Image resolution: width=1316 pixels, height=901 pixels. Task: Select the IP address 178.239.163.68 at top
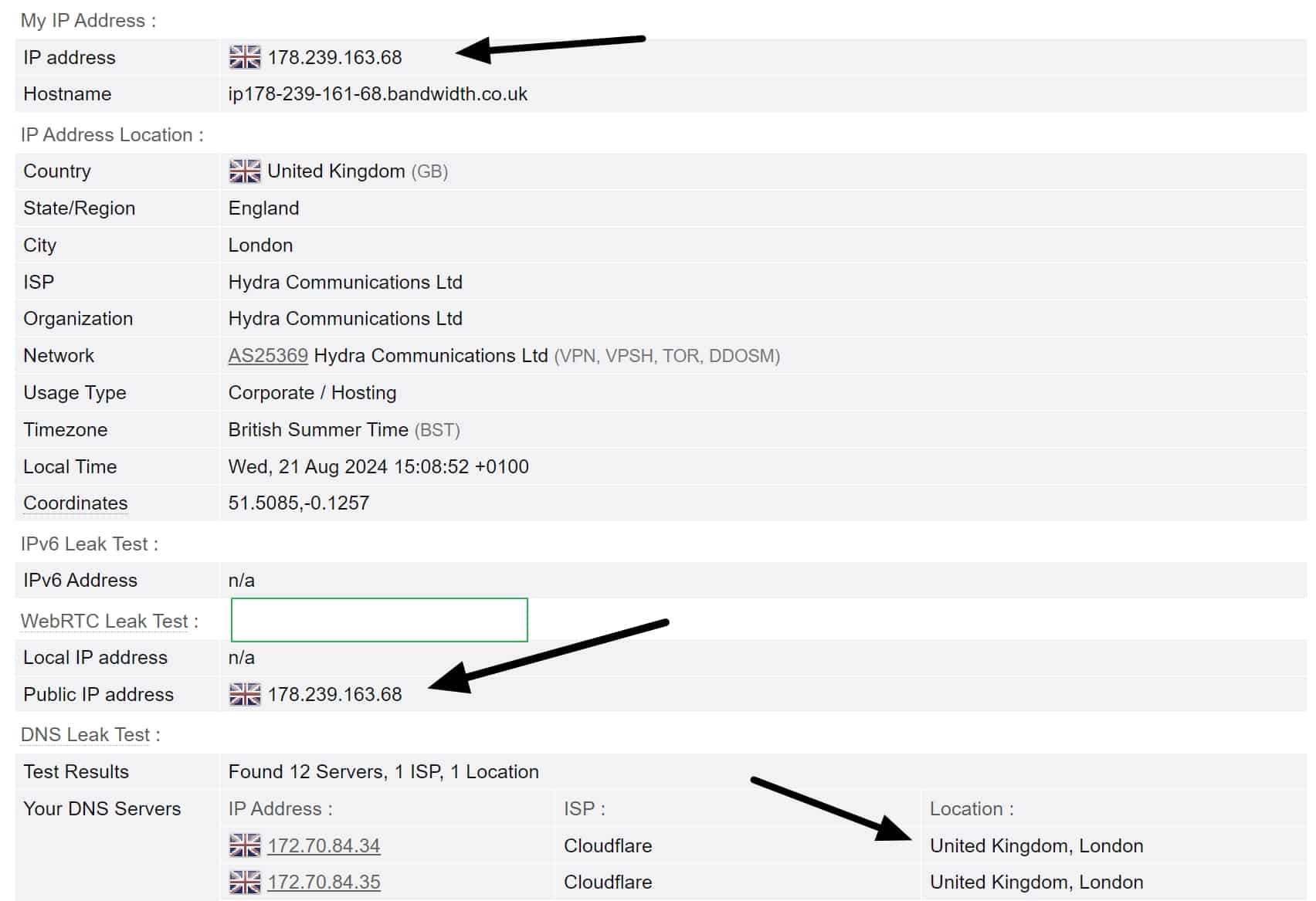pyautogui.click(x=335, y=57)
